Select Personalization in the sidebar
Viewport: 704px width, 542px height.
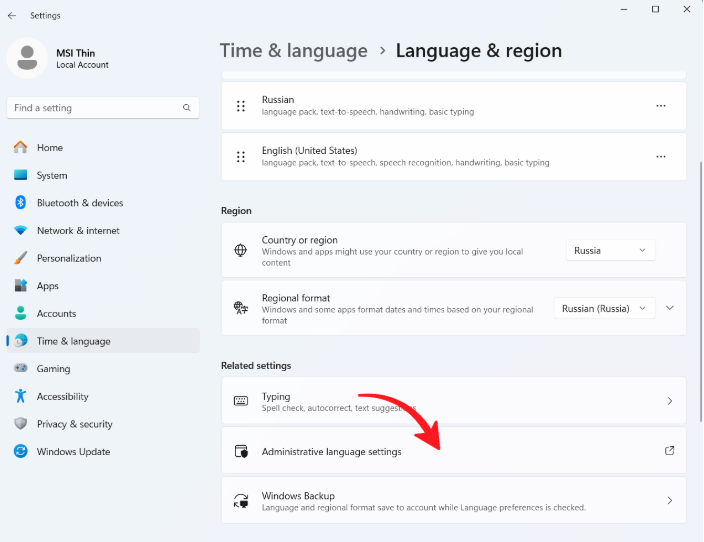[69, 258]
